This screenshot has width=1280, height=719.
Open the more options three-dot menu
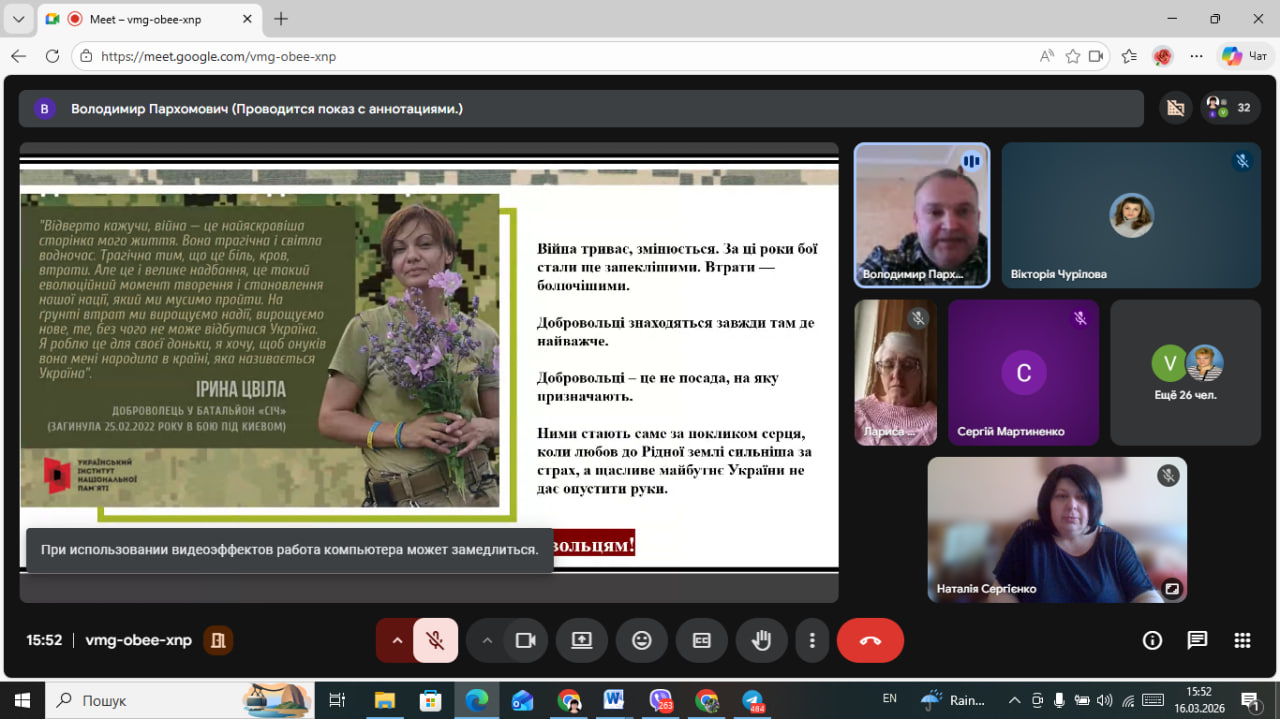[812, 641]
